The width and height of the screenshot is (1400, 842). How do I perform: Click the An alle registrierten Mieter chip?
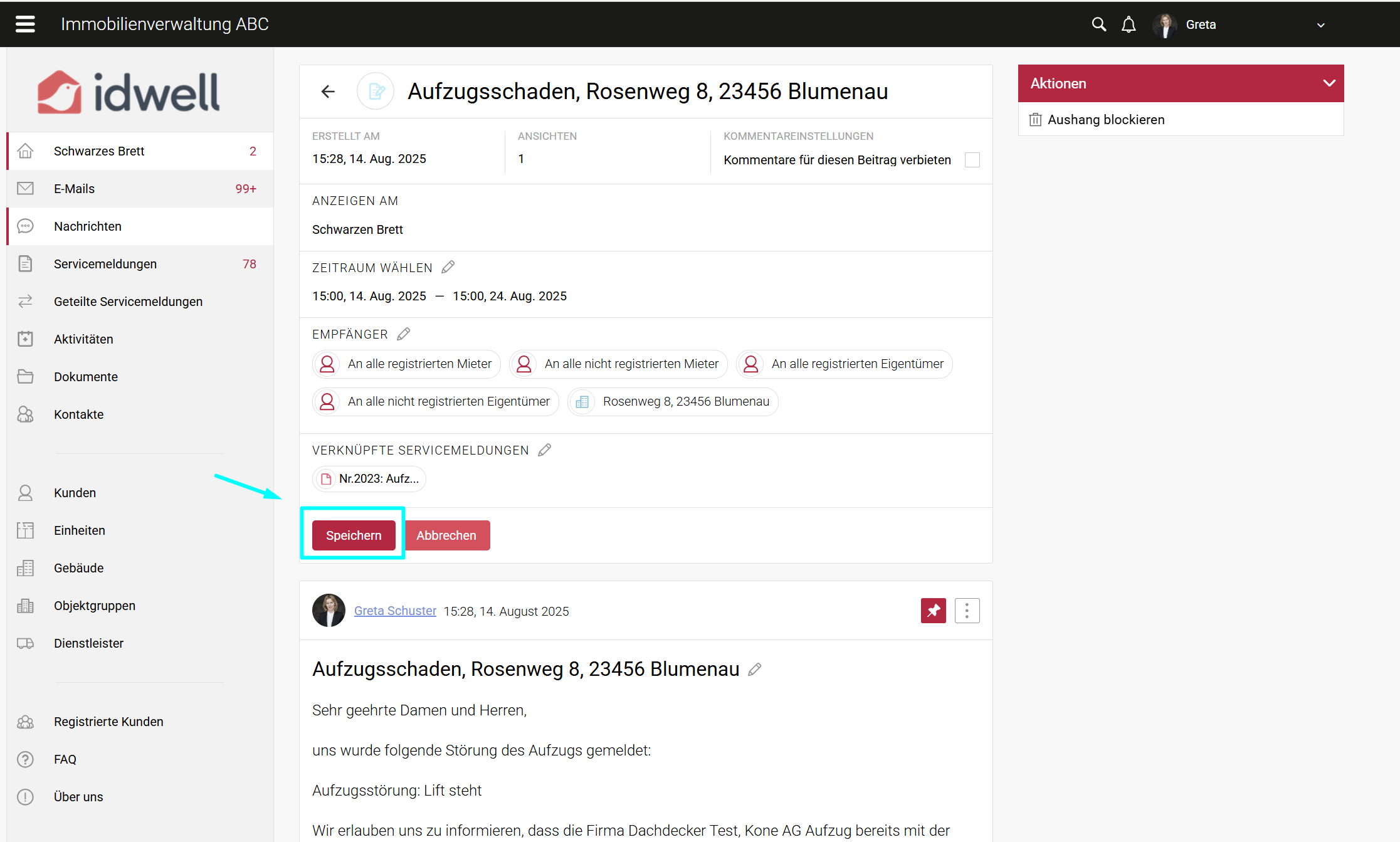click(406, 364)
